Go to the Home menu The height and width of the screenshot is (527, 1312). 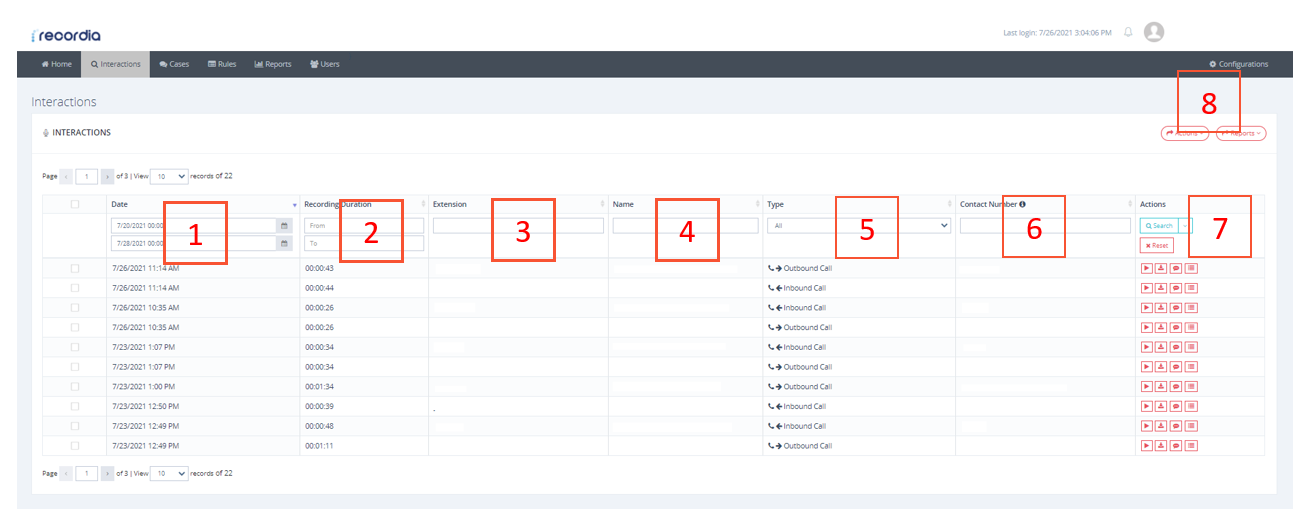[56, 64]
